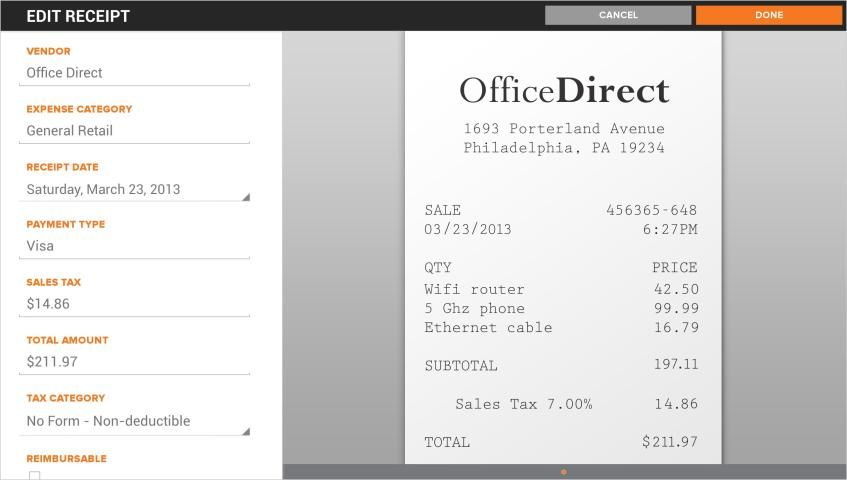Image resolution: width=847 pixels, height=480 pixels.
Task: Edit the Payment Type field showing Visa
Action: pos(134,246)
